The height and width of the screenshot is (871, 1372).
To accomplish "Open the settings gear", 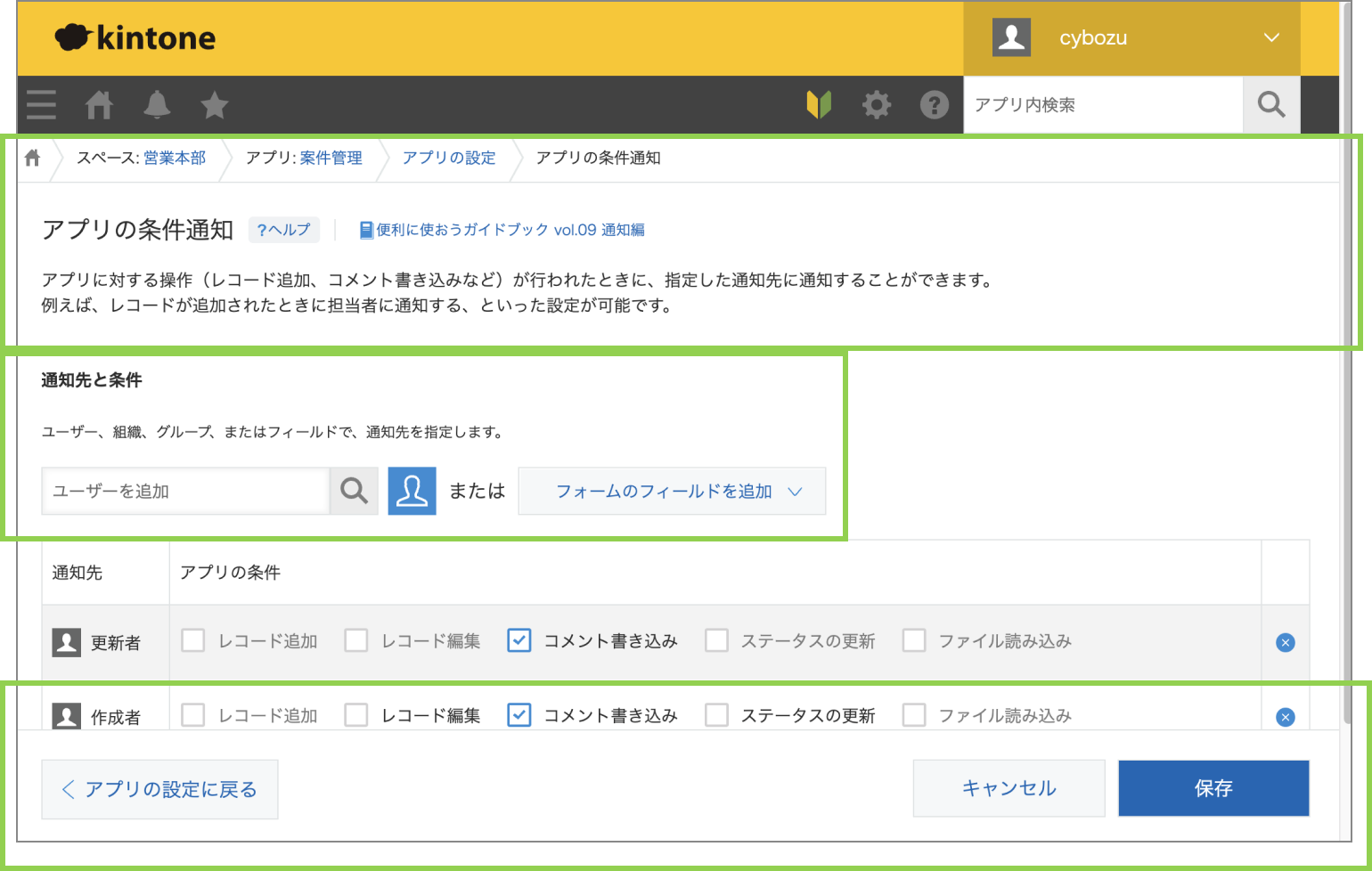I will click(x=877, y=105).
